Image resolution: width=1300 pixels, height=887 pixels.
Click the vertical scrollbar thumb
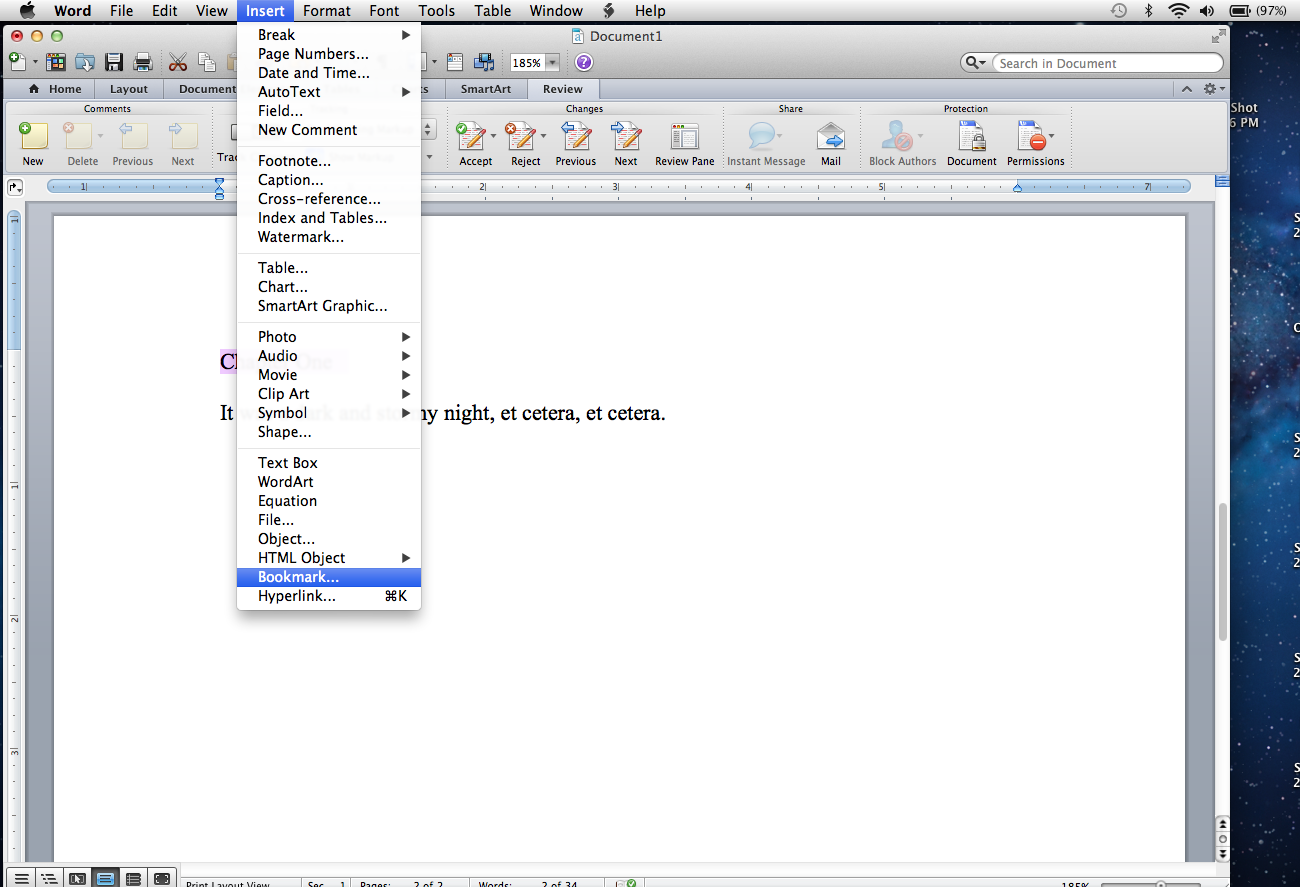point(1222,572)
